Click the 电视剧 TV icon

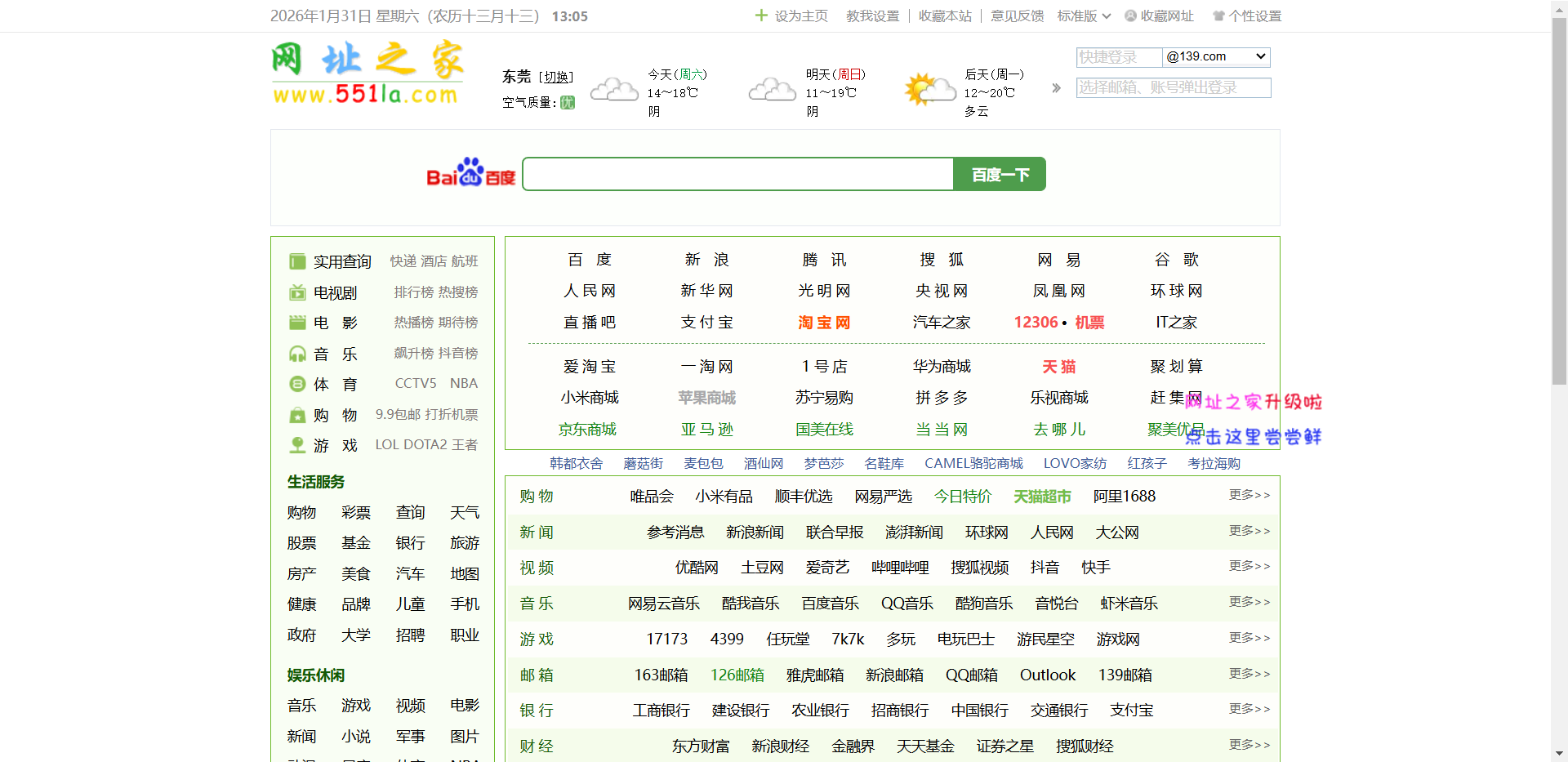297,292
